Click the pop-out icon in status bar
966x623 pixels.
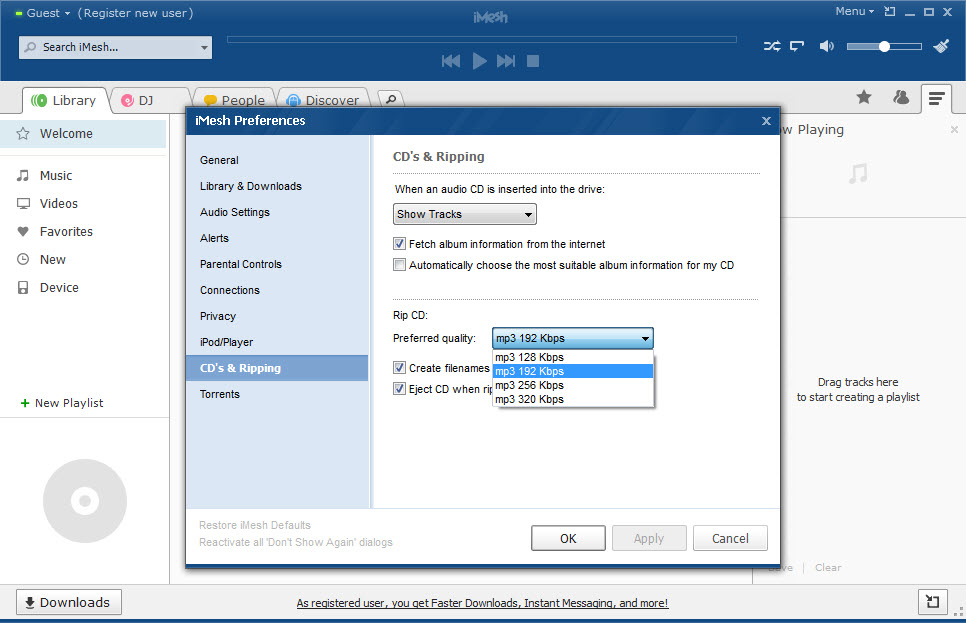[933, 601]
